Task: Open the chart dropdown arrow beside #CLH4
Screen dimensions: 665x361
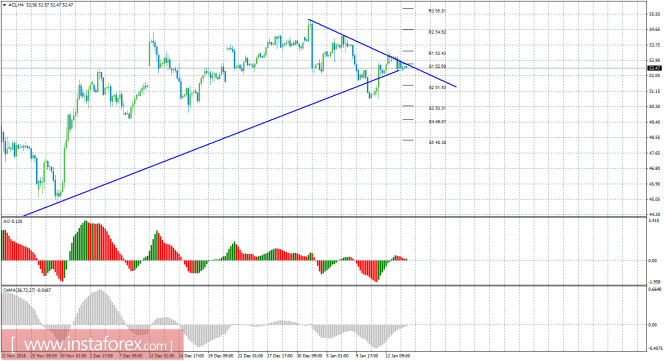Action: coord(4,5)
